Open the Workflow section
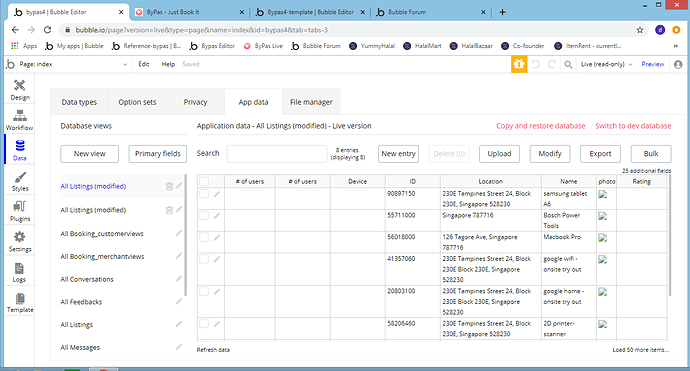 [19, 120]
